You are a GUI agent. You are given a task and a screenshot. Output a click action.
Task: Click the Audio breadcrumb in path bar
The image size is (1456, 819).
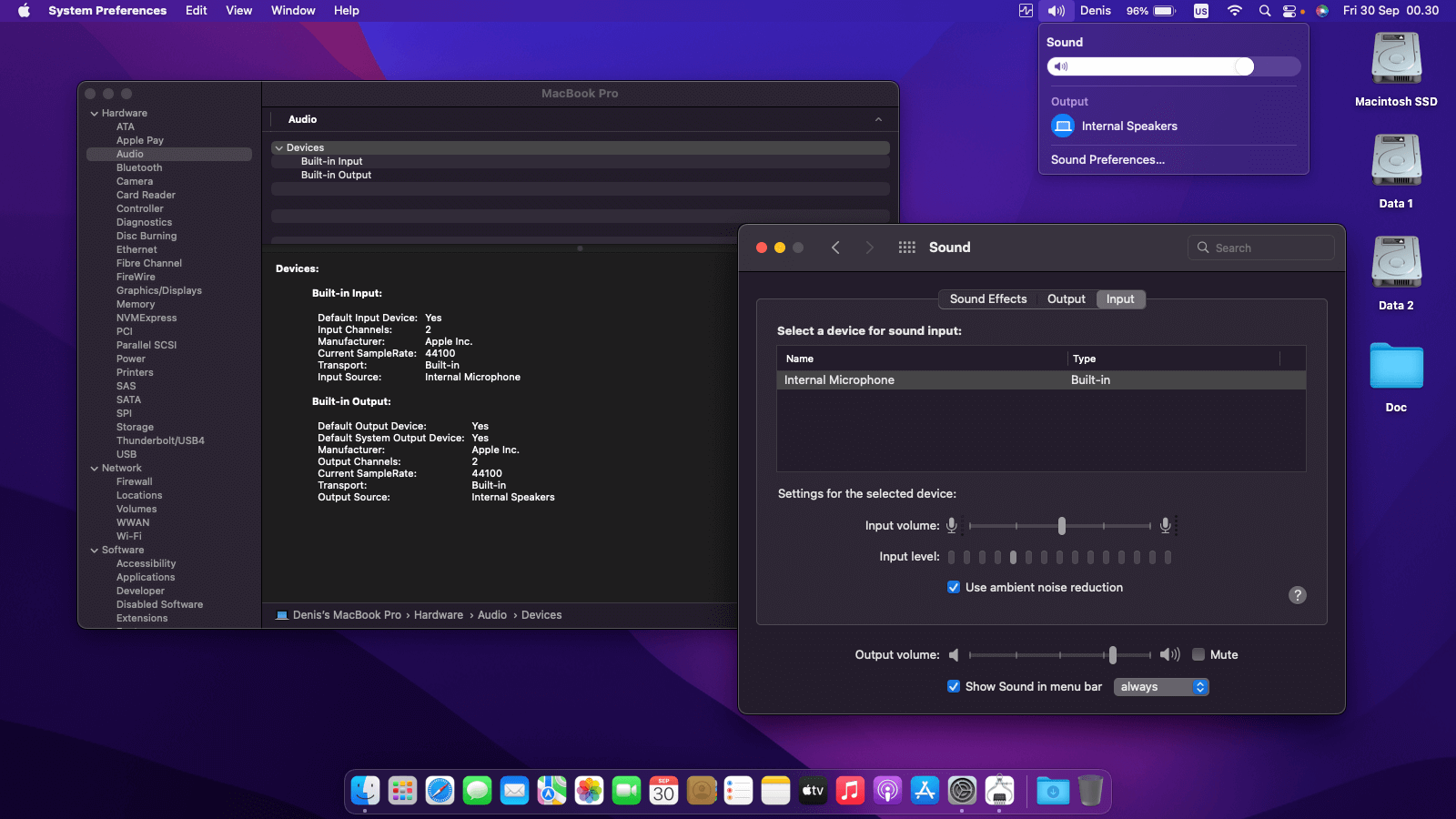492,615
